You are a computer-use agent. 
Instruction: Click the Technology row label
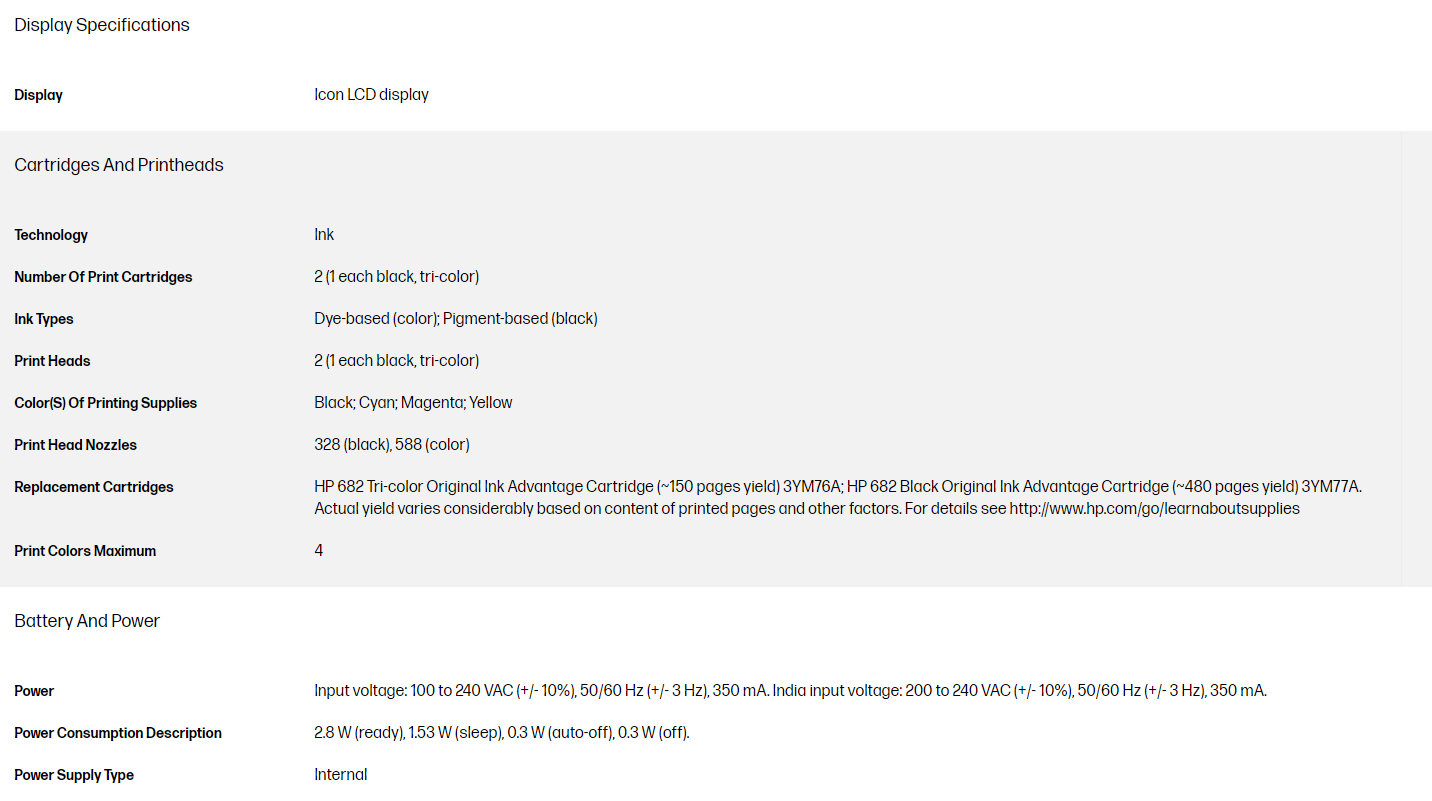click(x=51, y=235)
